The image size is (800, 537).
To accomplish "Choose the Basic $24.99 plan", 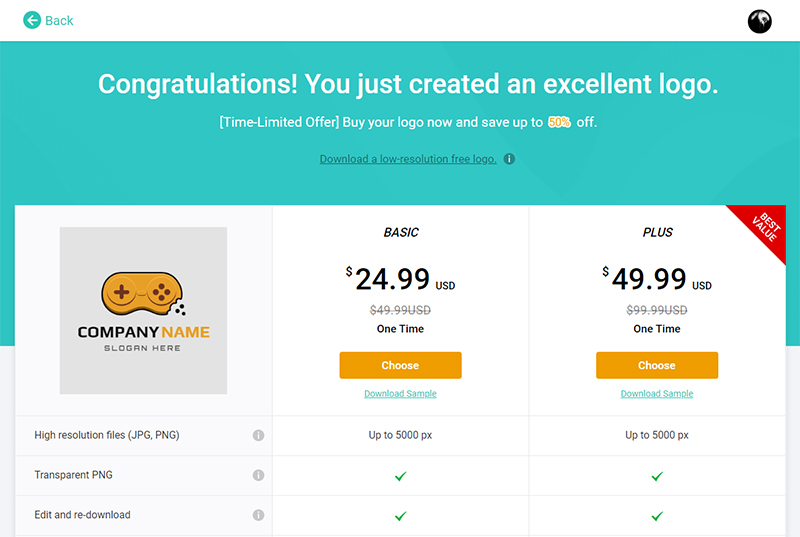I will tap(400, 365).
